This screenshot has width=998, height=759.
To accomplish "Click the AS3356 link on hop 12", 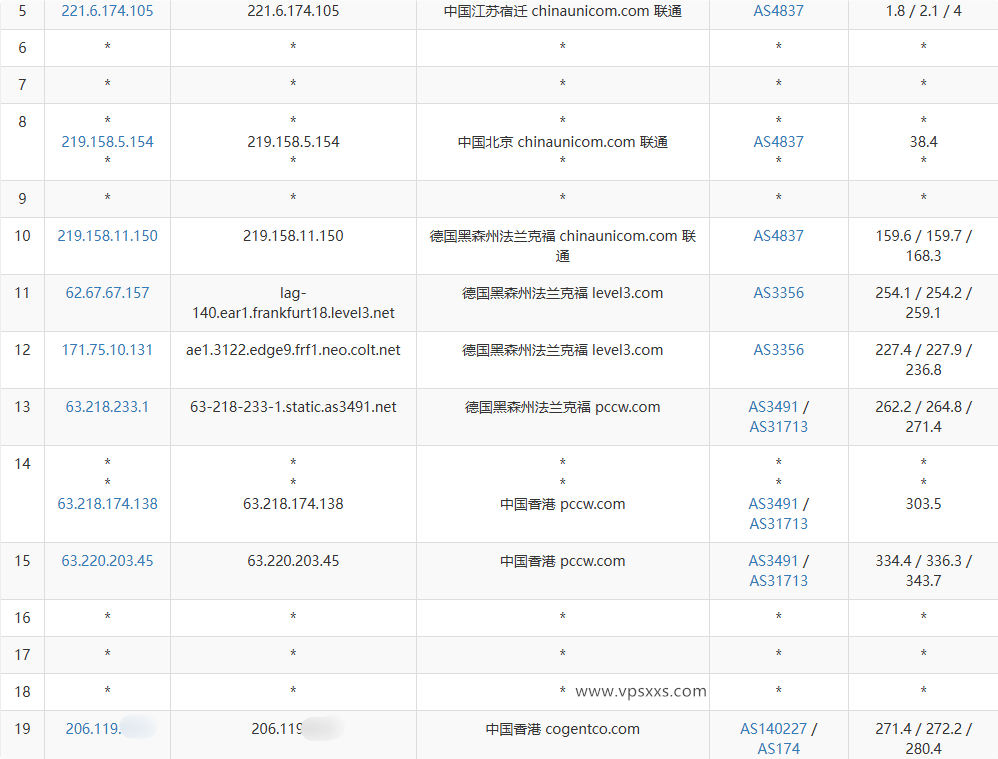I will pyautogui.click(x=778, y=350).
